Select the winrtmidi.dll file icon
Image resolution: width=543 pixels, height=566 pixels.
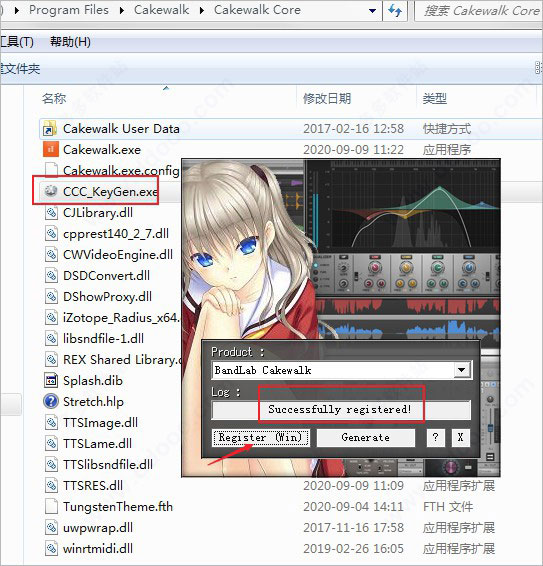pos(51,548)
